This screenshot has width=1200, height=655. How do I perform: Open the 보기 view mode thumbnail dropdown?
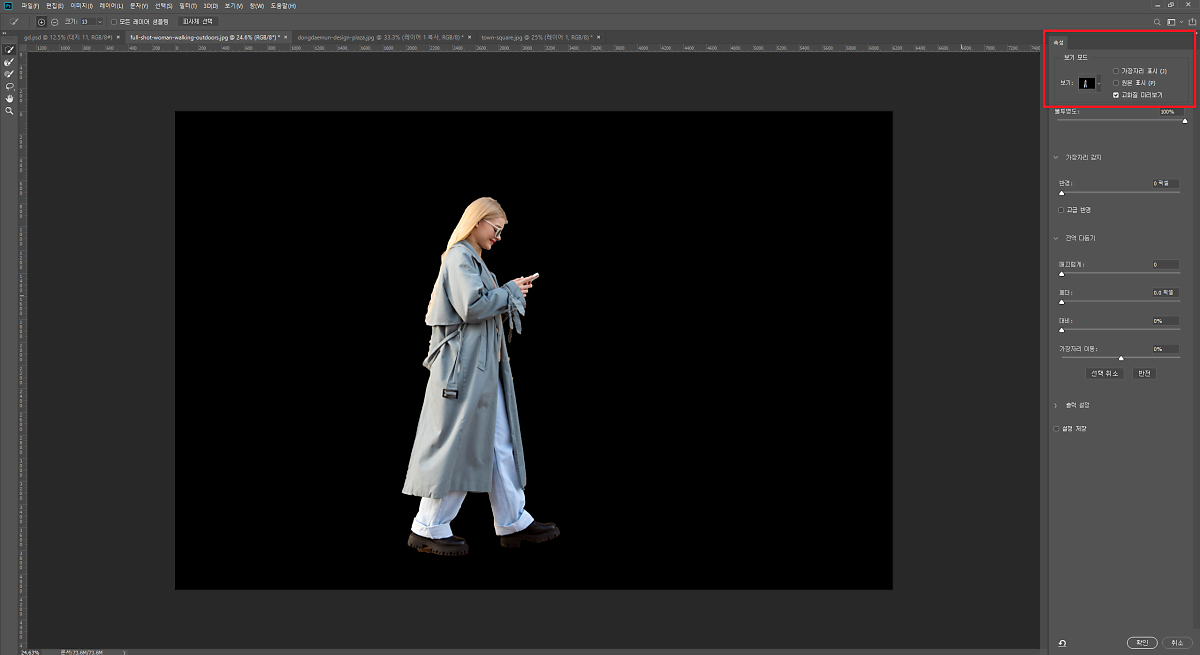(1088, 83)
